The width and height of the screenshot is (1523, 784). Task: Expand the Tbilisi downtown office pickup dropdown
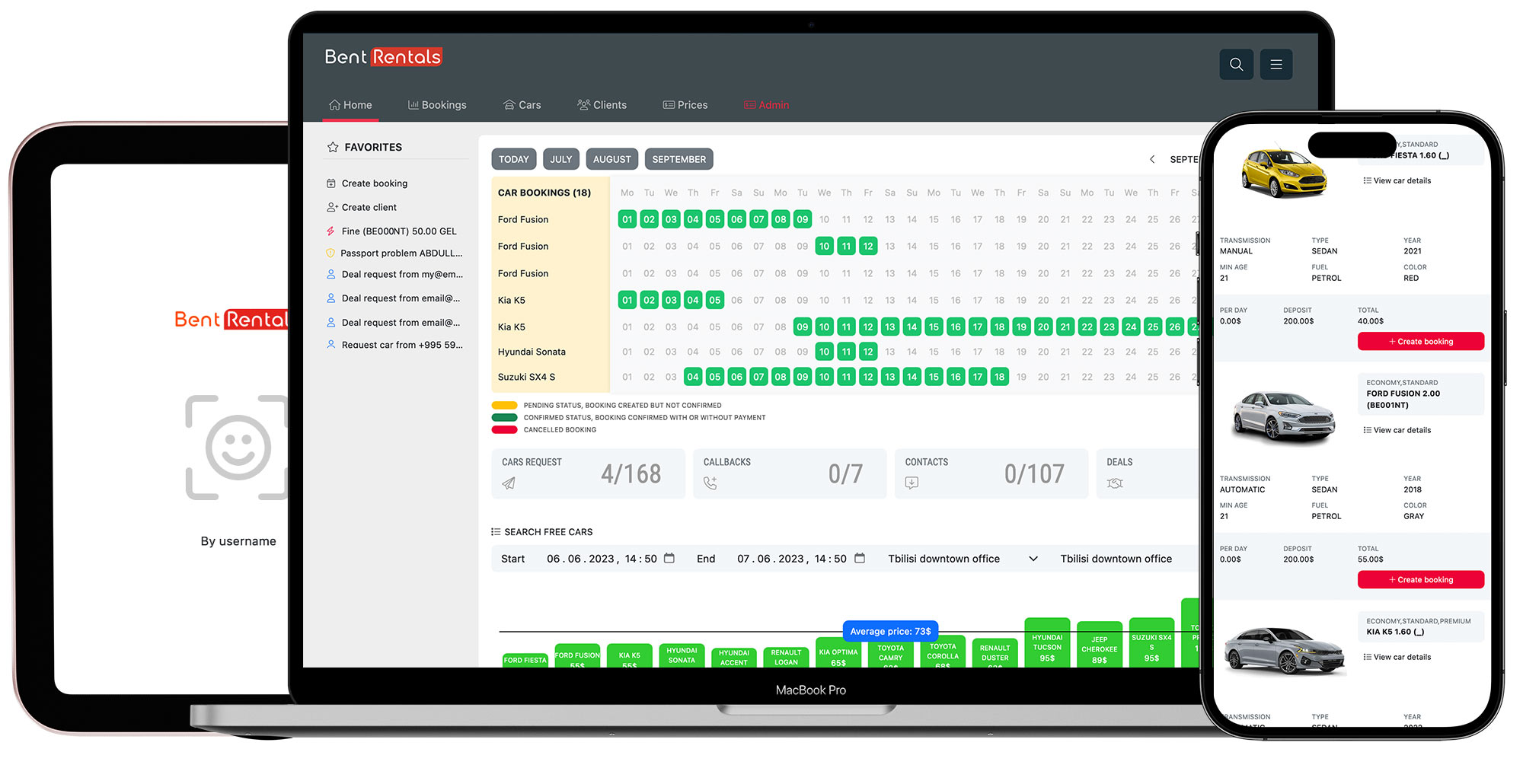point(1033,559)
